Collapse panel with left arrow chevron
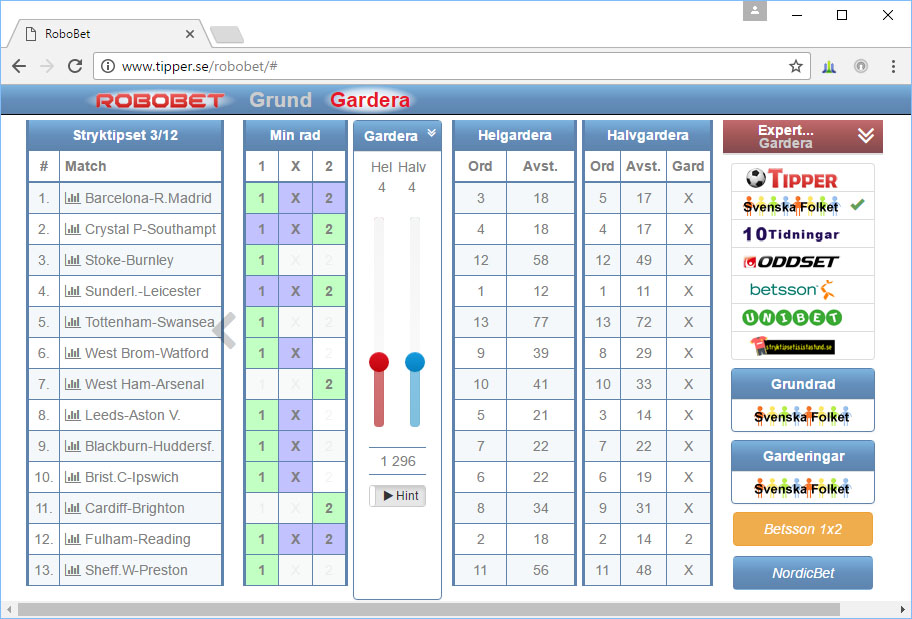This screenshot has height=619, width=912. (225, 330)
